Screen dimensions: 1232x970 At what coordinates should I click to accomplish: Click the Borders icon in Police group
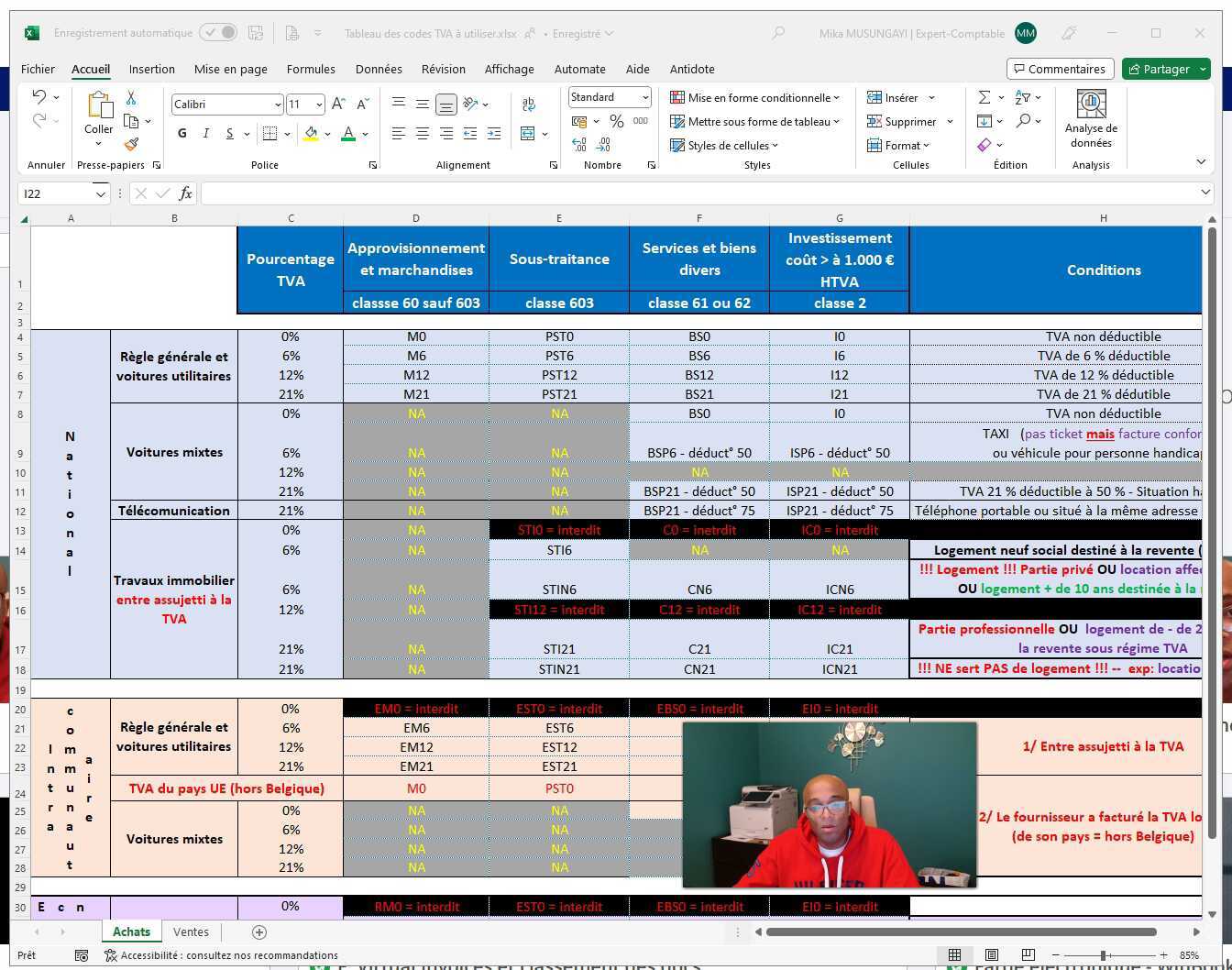[269, 134]
